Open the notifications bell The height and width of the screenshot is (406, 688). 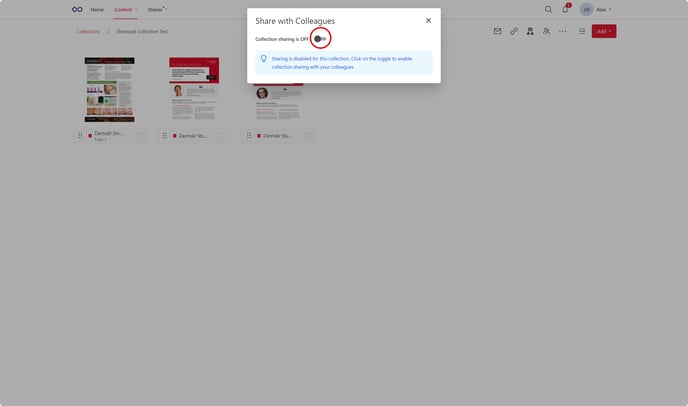click(565, 10)
